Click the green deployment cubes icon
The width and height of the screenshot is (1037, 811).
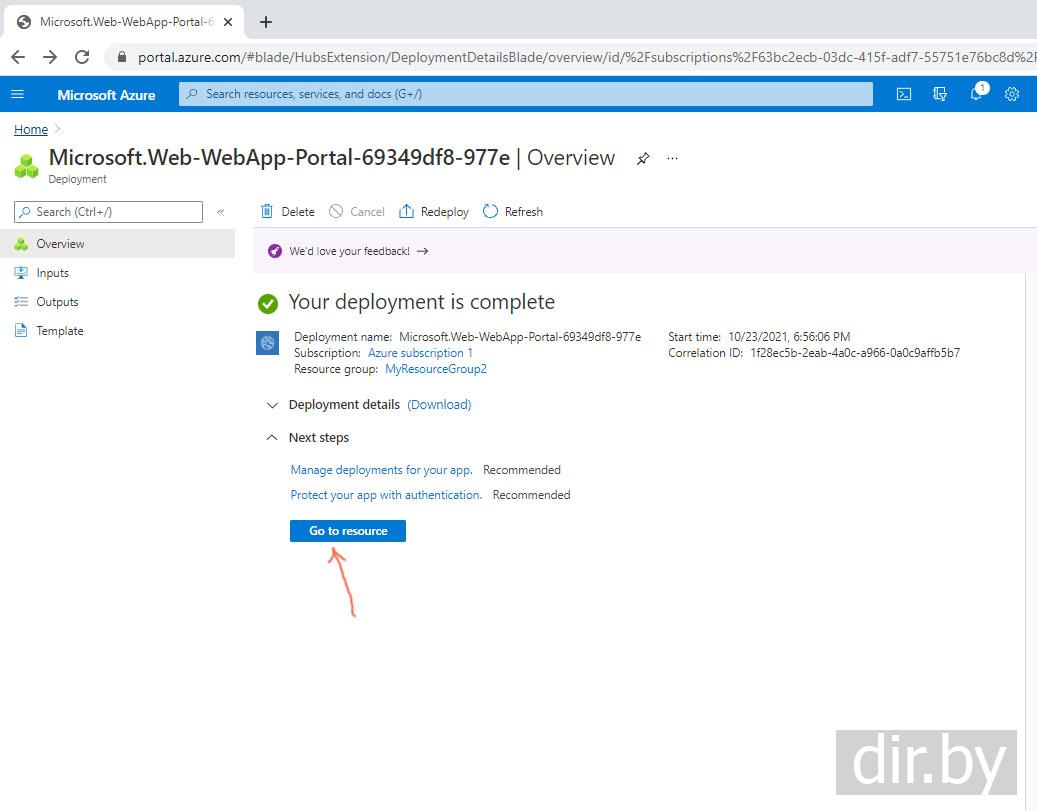pos(26,166)
